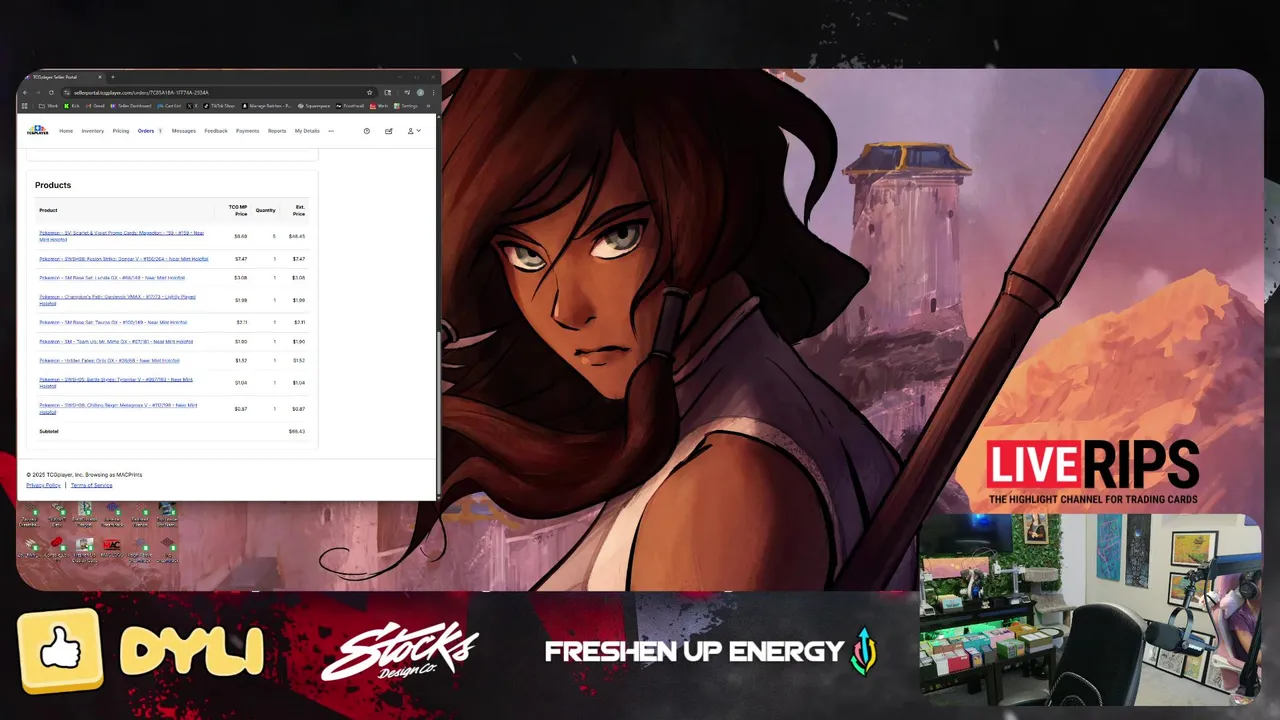This screenshot has height=720, width=1280.
Task: Open the Seller Dashboard bookmark
Action: click(x=131, y=106)
